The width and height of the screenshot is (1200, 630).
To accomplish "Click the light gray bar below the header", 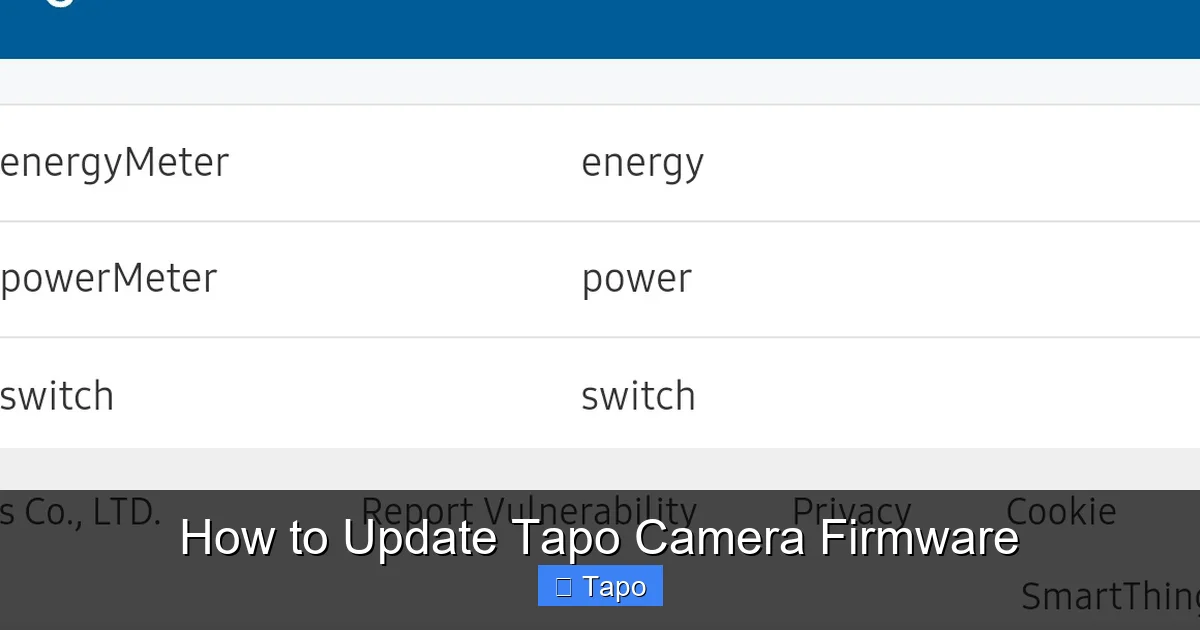I will (600, 80).
